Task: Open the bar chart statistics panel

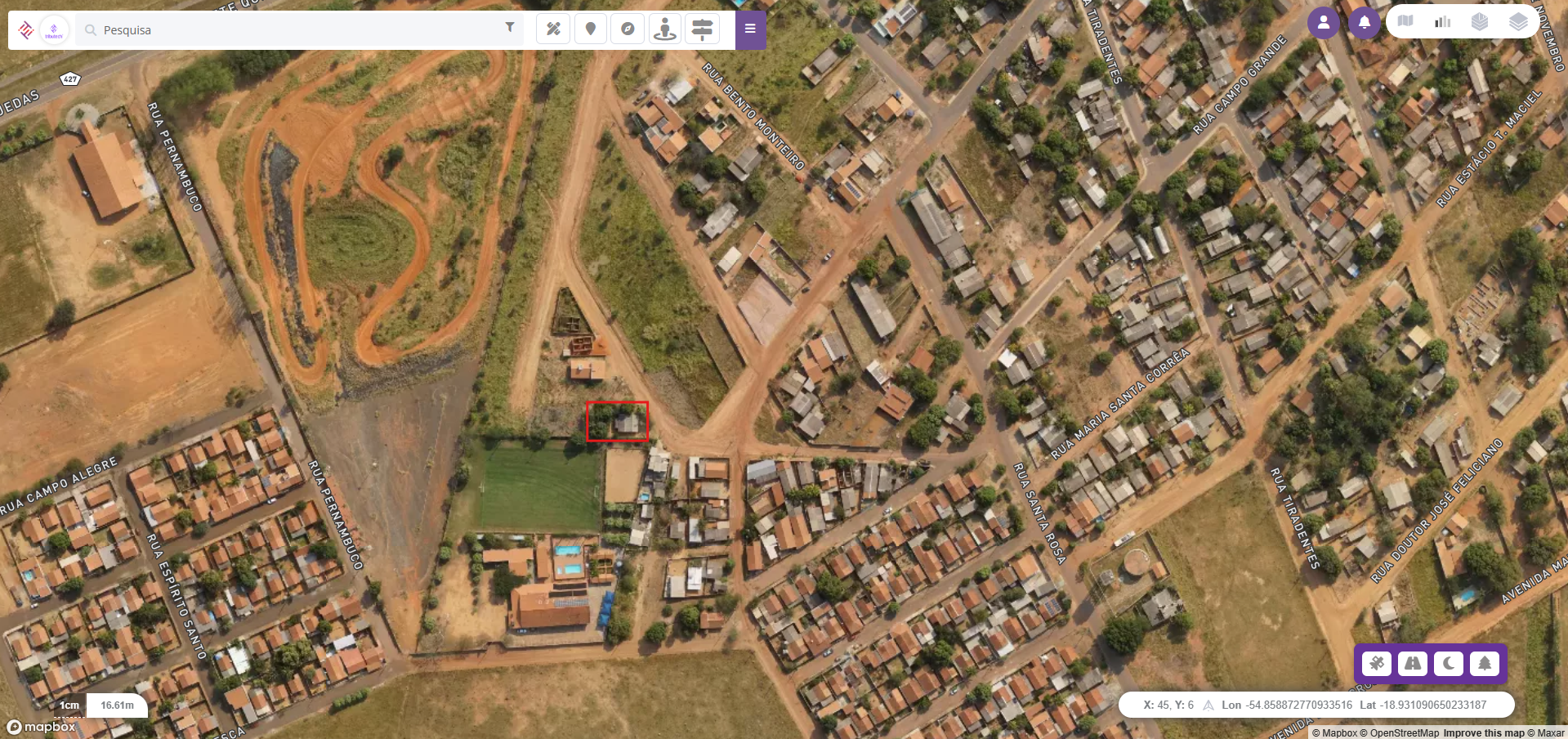Action: coord(1443,21)
